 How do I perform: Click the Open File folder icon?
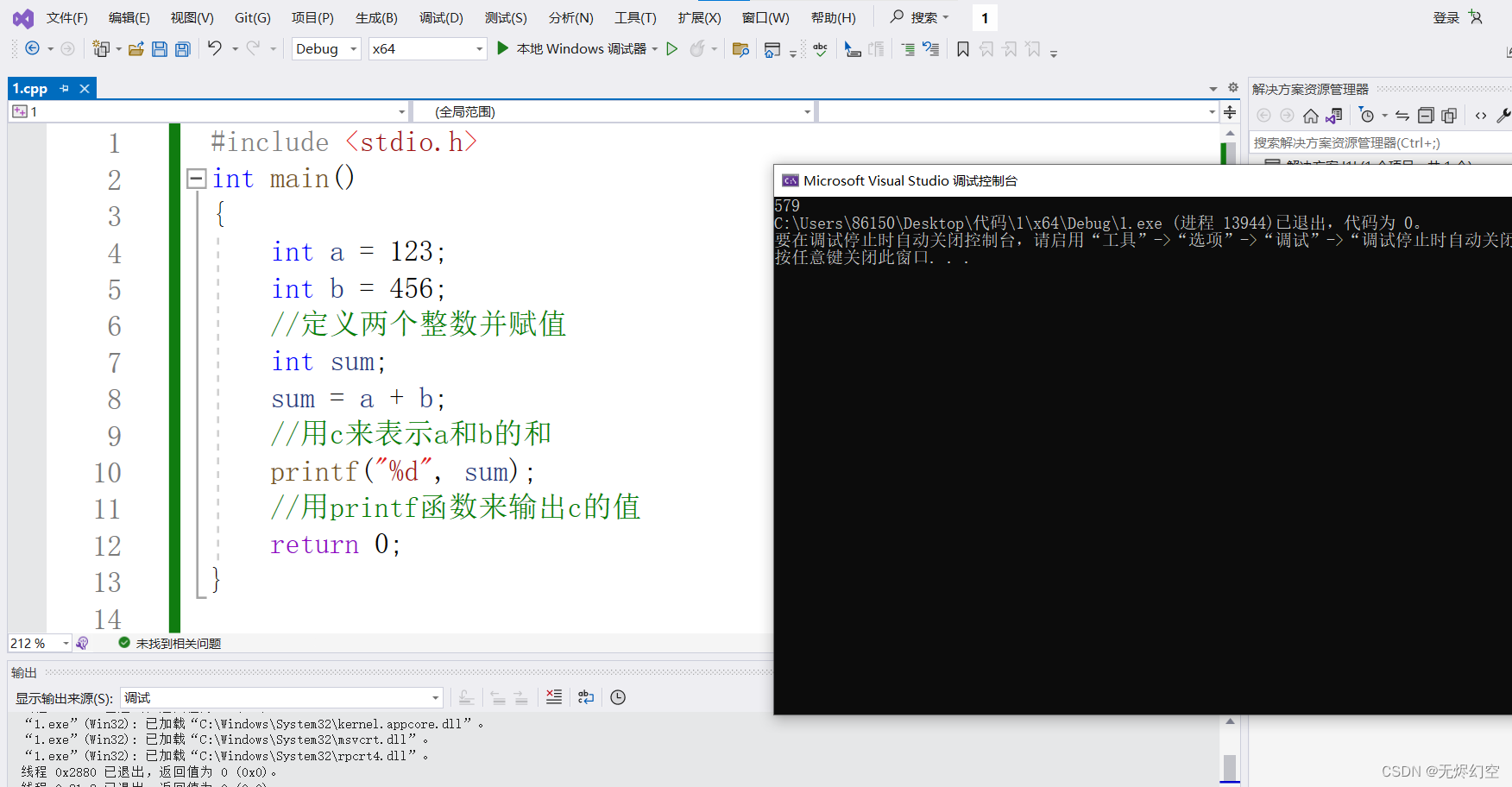tap(135, 48)
